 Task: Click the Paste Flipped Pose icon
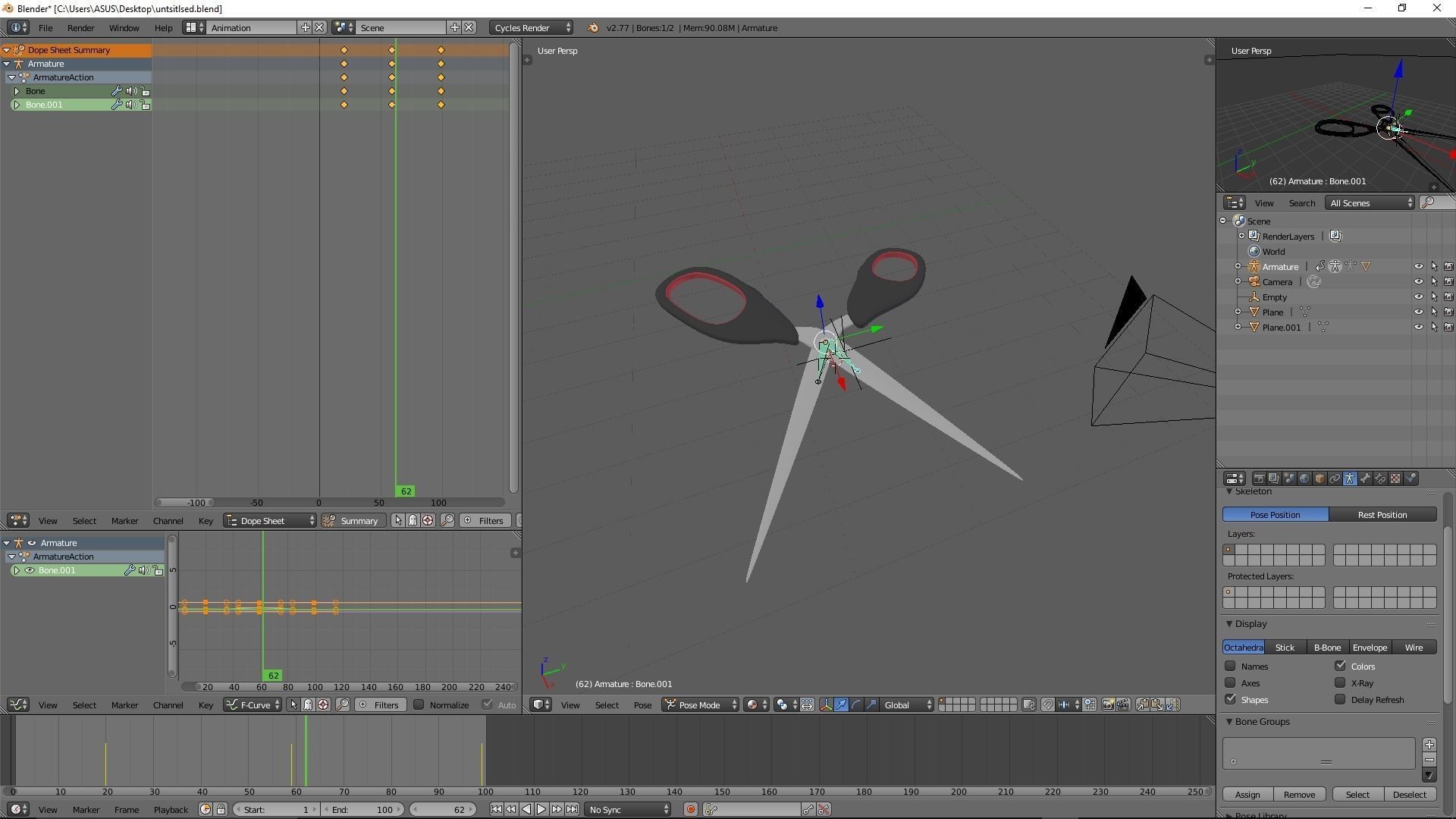click(1173, 704)
